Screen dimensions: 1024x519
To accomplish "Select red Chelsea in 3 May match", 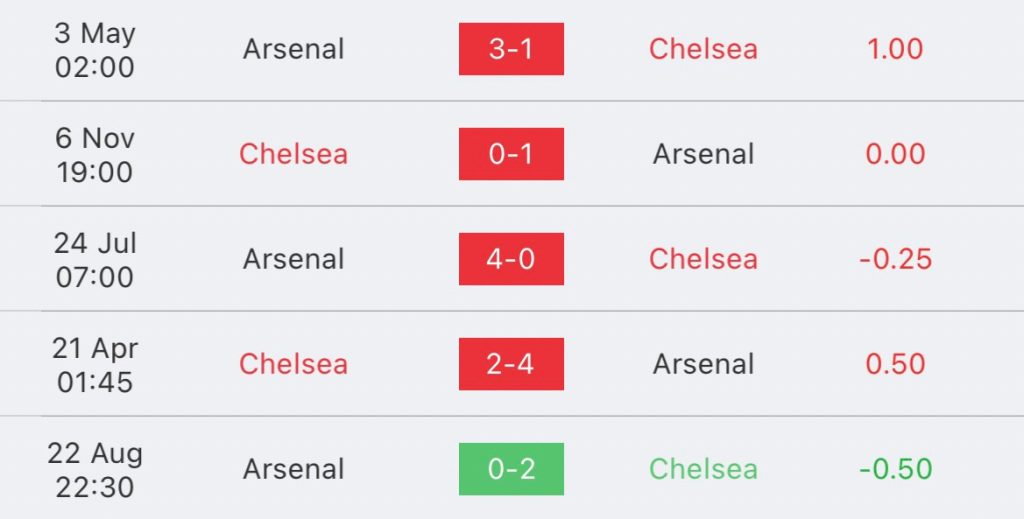I will tap(703, 49).
